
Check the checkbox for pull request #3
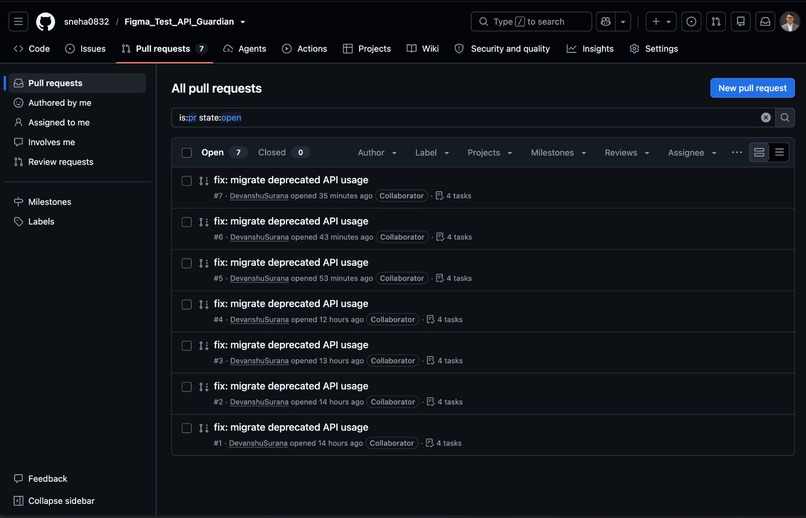pos(187,346)
